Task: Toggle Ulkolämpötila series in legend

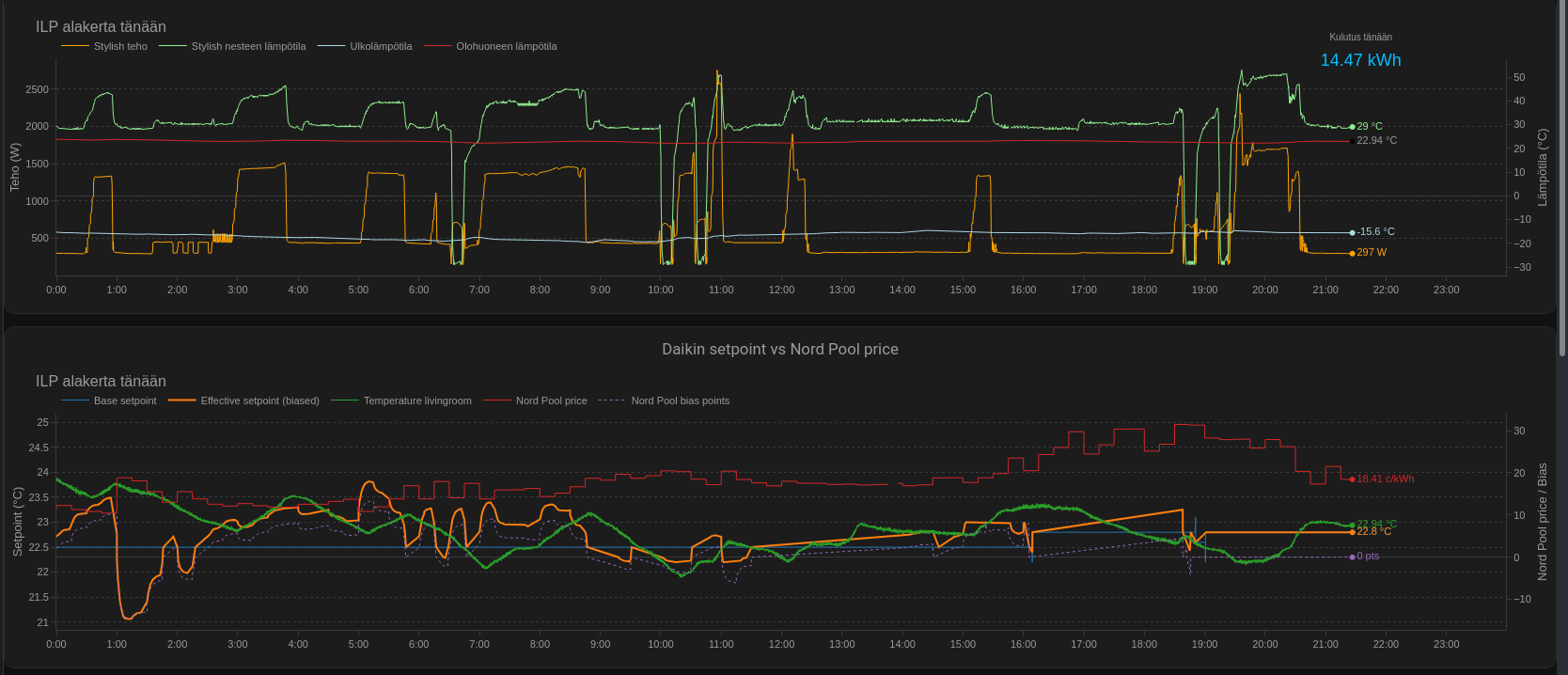Action: pyautogui.click(x=381, y=46)
